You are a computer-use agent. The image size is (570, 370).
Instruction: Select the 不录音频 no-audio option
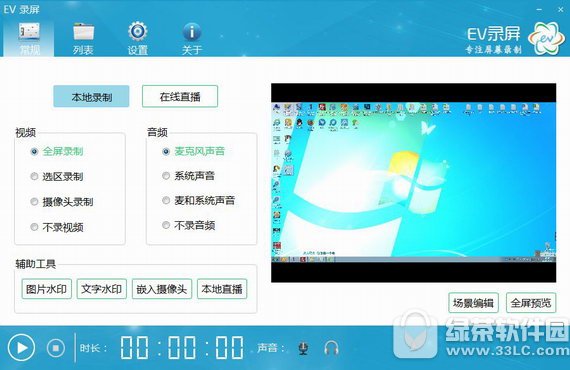[188, 225]
